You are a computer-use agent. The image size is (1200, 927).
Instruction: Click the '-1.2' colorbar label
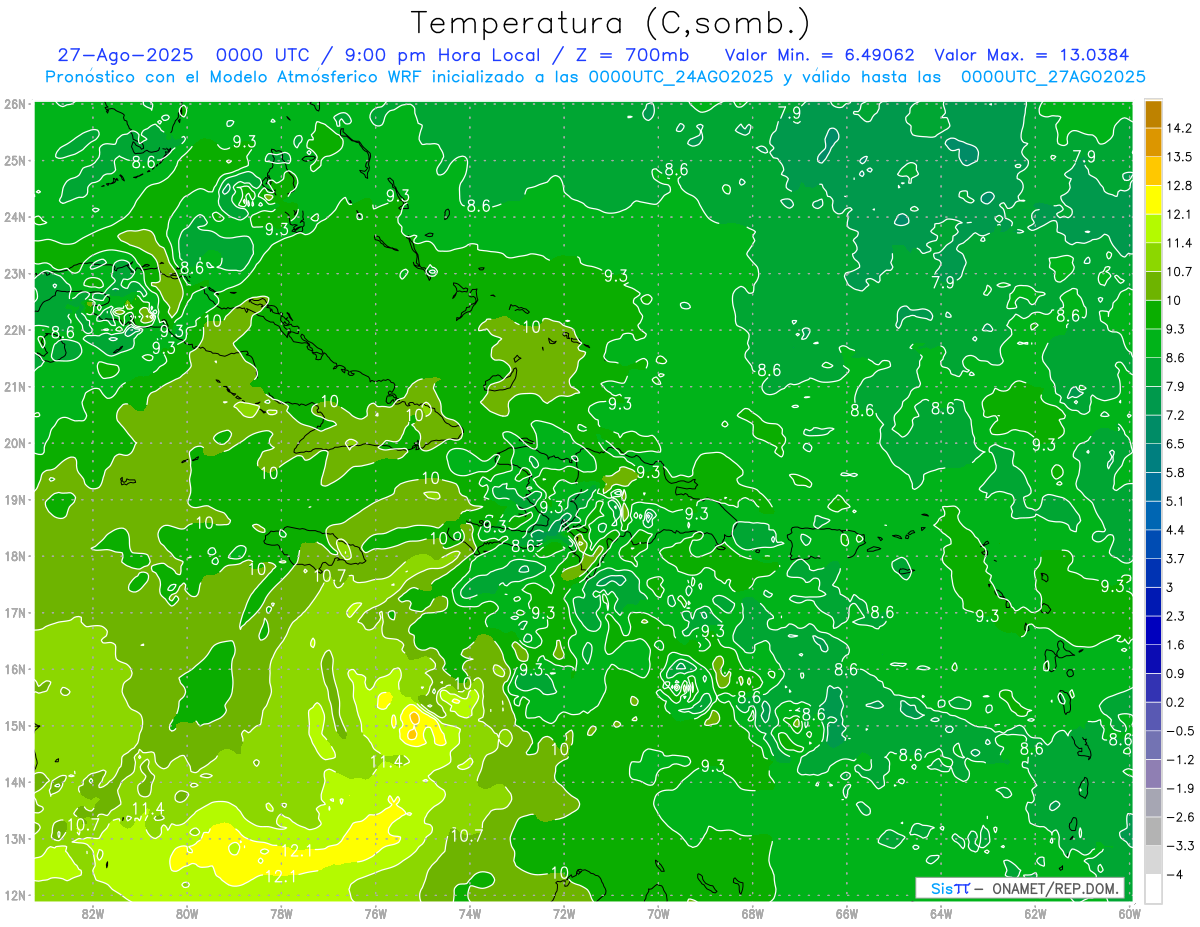click(1180, 760)
